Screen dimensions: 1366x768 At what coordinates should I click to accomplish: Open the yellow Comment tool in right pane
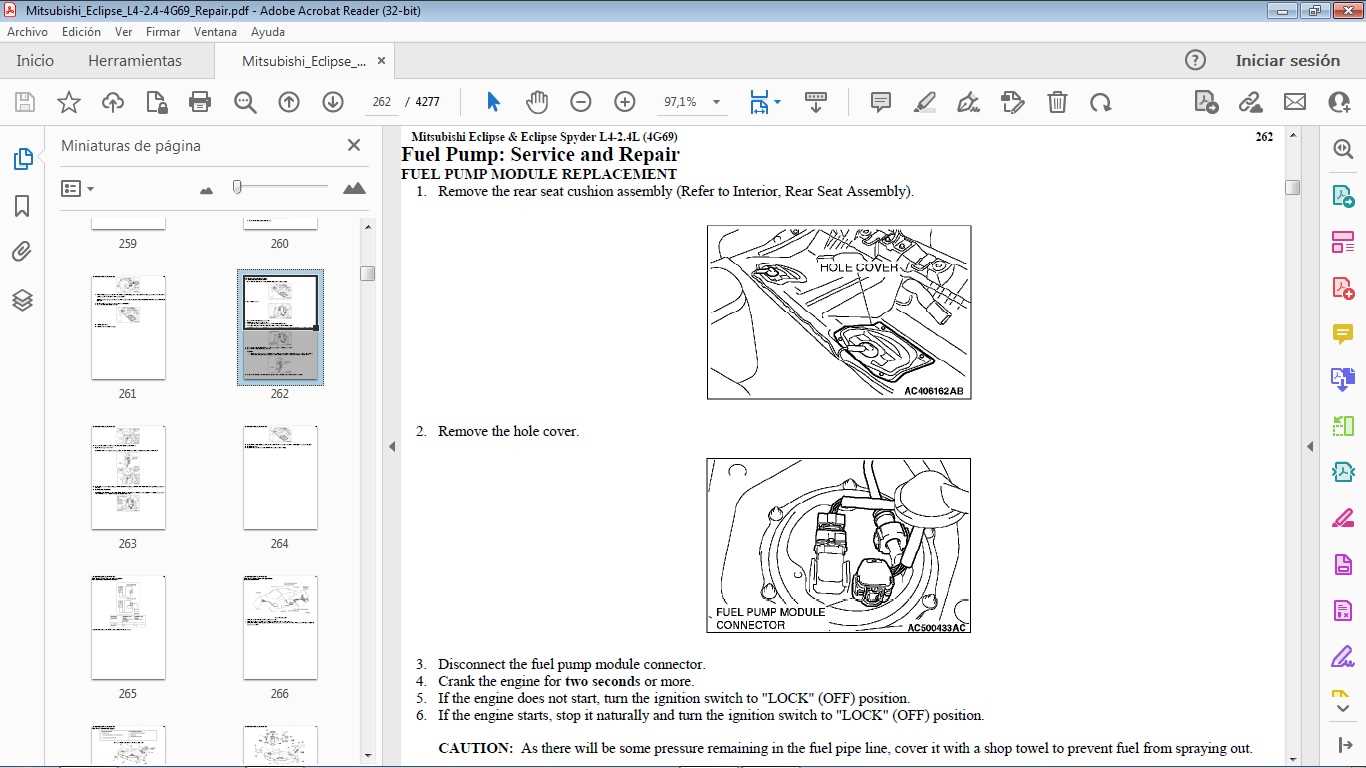tap(1343, 334)
